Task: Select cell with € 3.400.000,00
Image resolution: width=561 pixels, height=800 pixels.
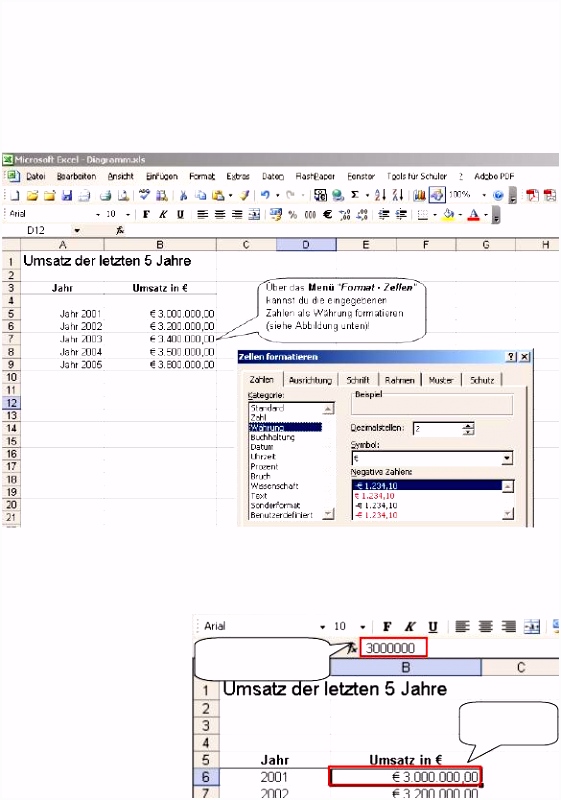Action: [160, 339]
